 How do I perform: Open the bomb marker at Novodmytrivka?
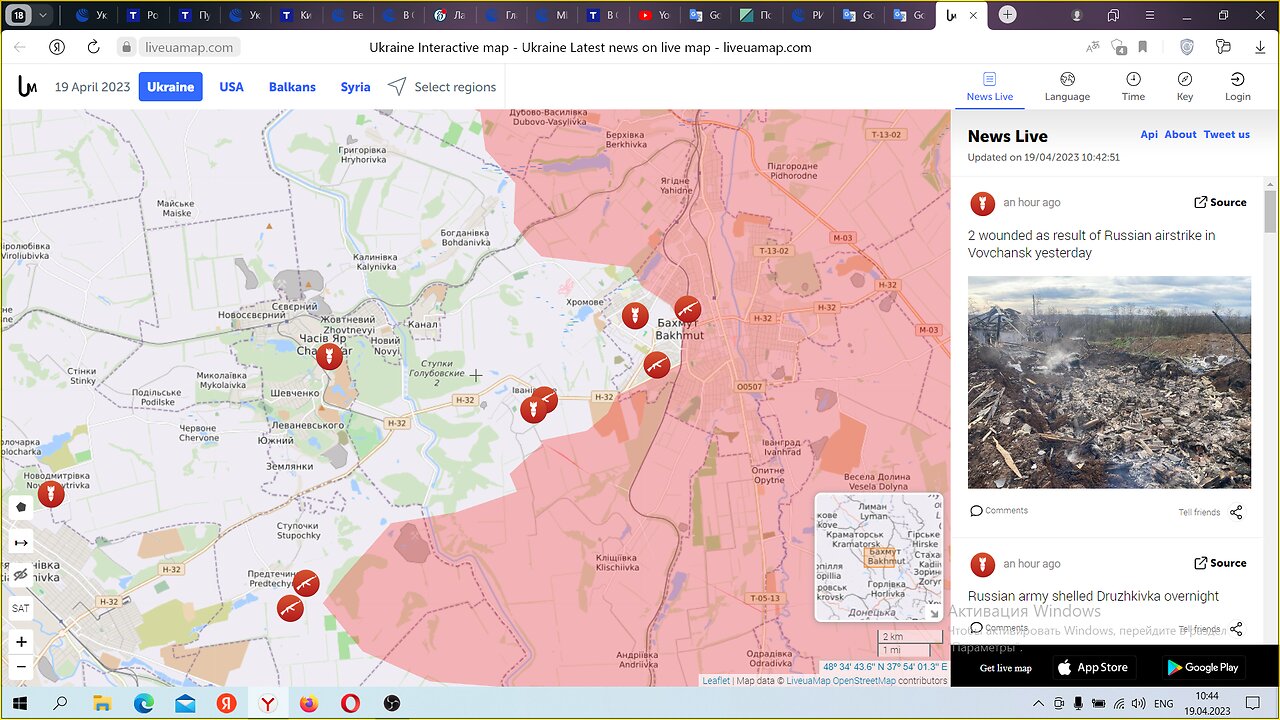pos(51,493)
